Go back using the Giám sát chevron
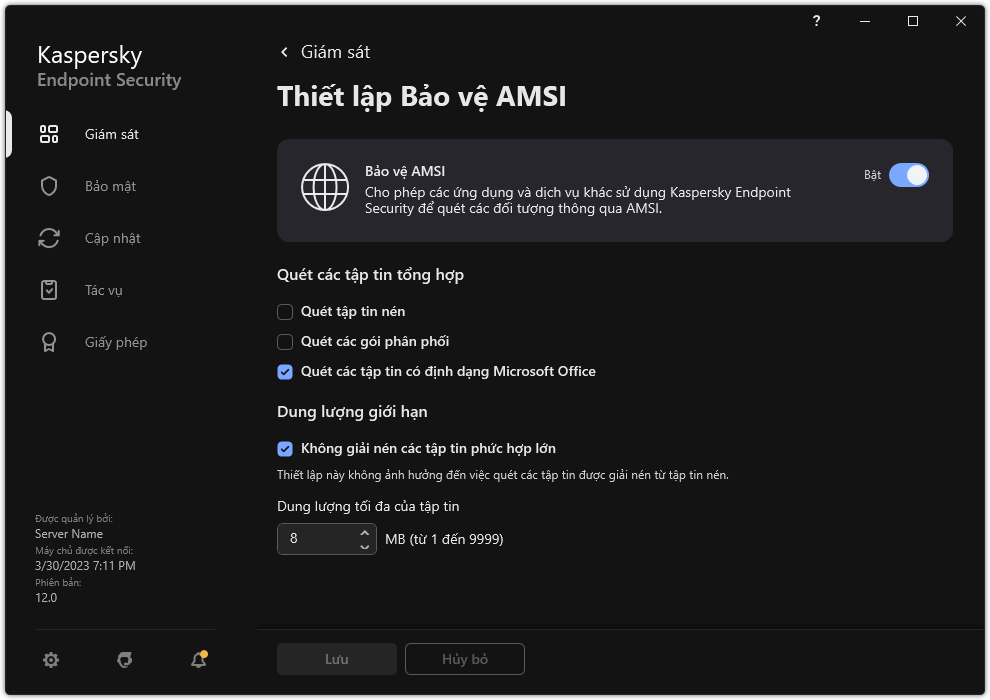This screenshot has width=990, height=700. [x=283, y=51]
